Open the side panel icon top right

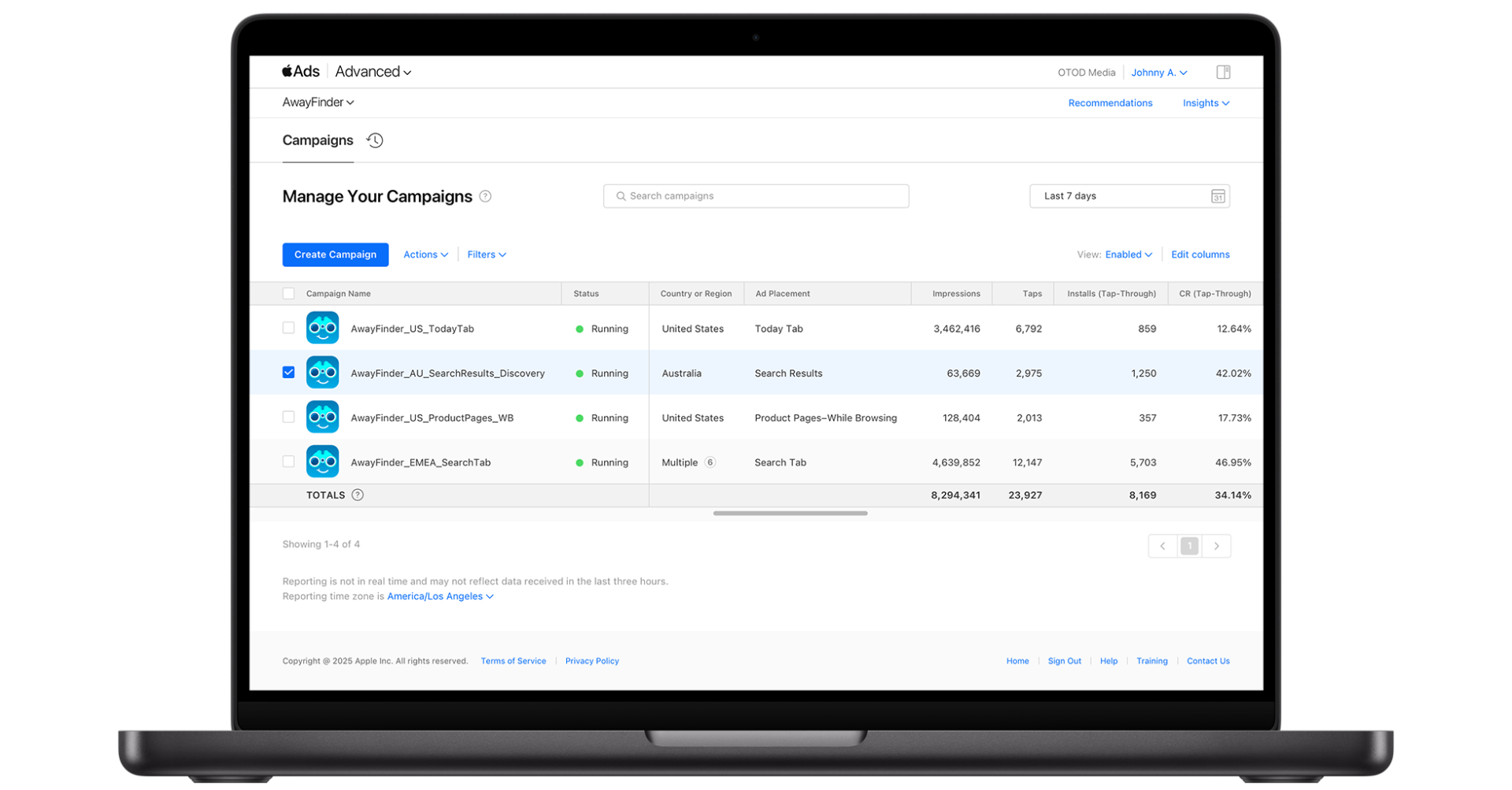[x=1223, y=72]
